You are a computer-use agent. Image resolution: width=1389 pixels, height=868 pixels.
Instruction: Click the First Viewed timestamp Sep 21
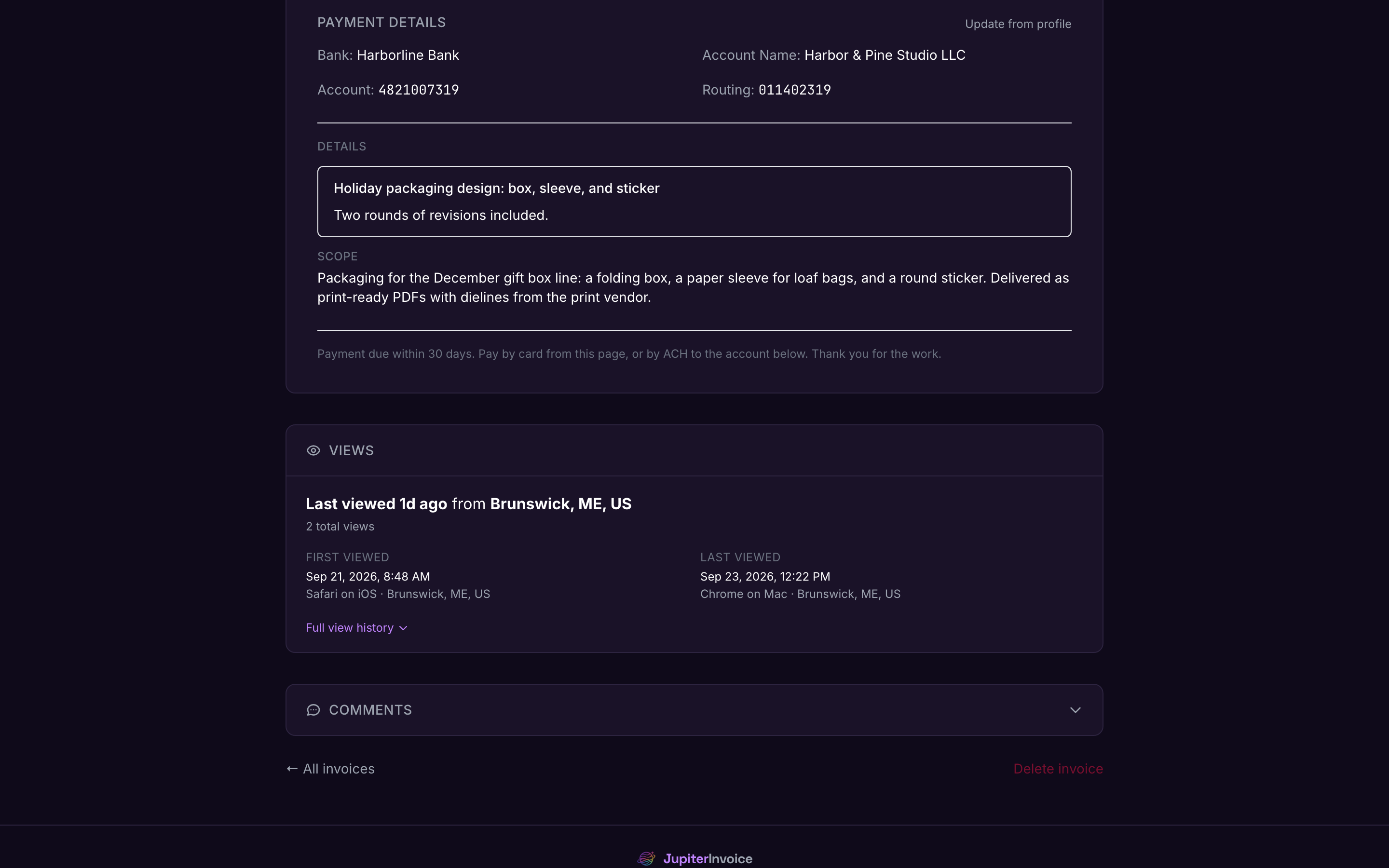point(368,576)
